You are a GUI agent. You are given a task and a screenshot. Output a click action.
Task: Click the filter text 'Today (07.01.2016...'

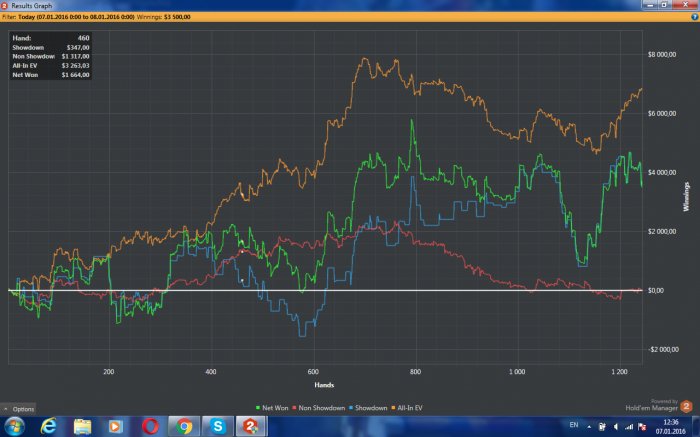pyautogui.click(x=76, y=17)
